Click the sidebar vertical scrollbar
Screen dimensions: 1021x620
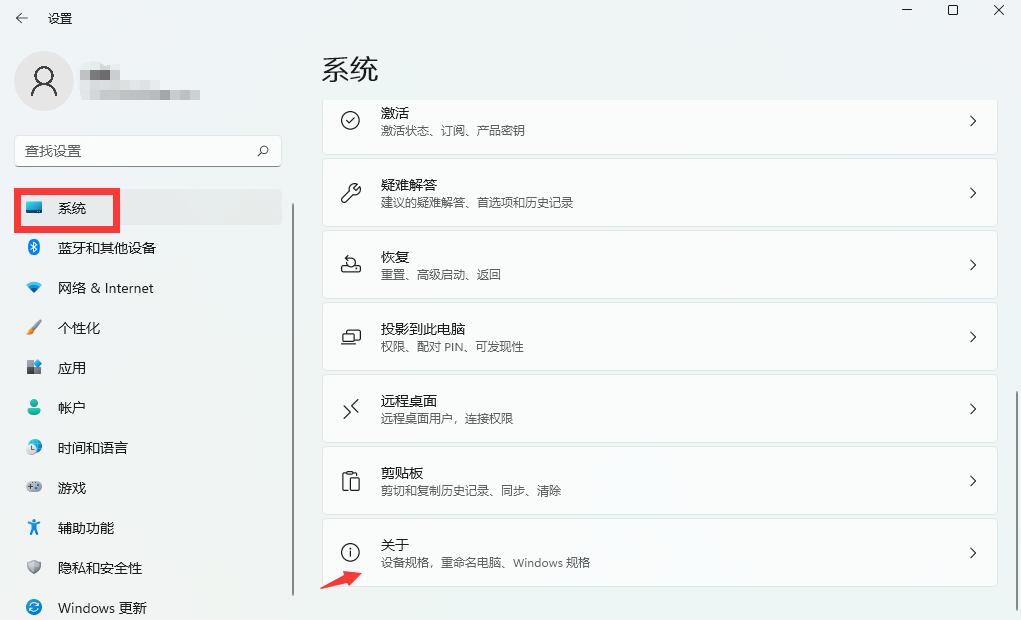[x=293, y=399]
